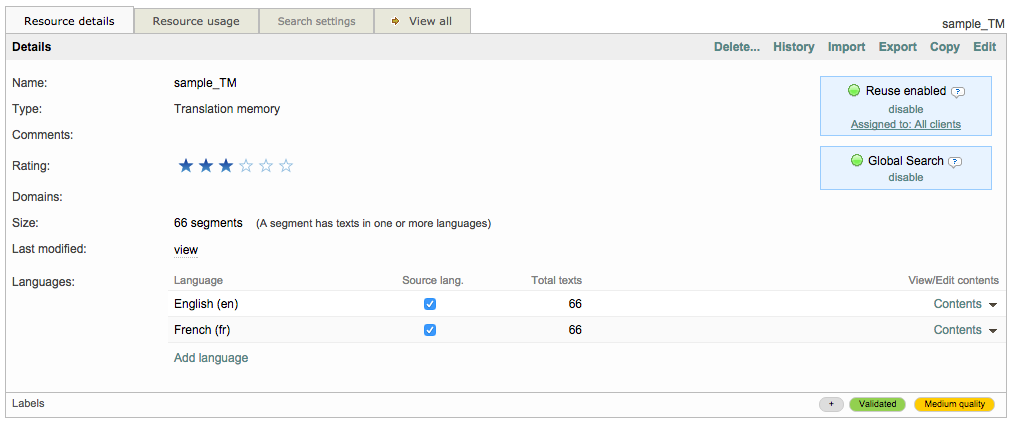Screen dimensions: 1015x425
Task: Toggle the English source language checkbox
Action: pyautogui.click(x=430, y=304)
